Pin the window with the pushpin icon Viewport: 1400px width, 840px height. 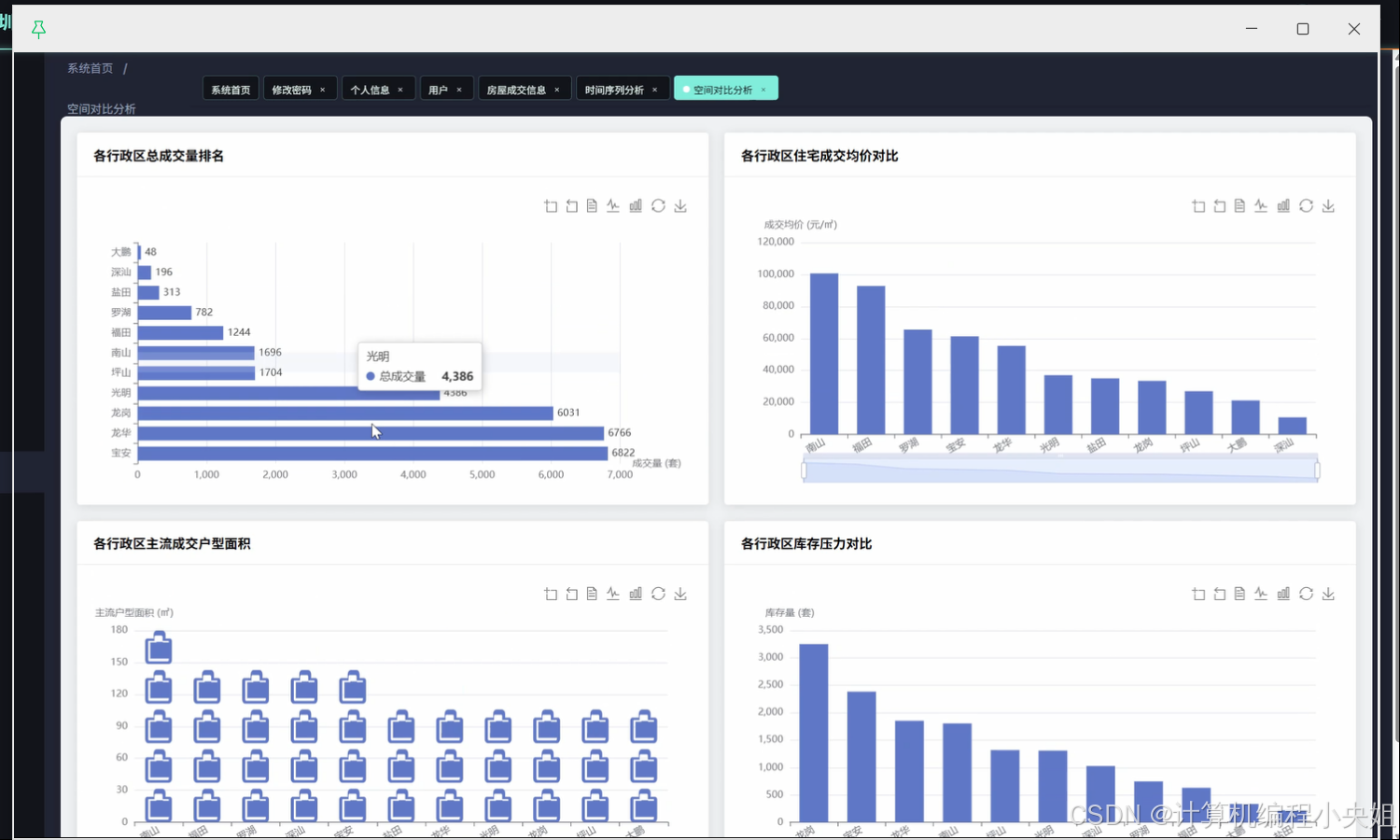(38, 29)
